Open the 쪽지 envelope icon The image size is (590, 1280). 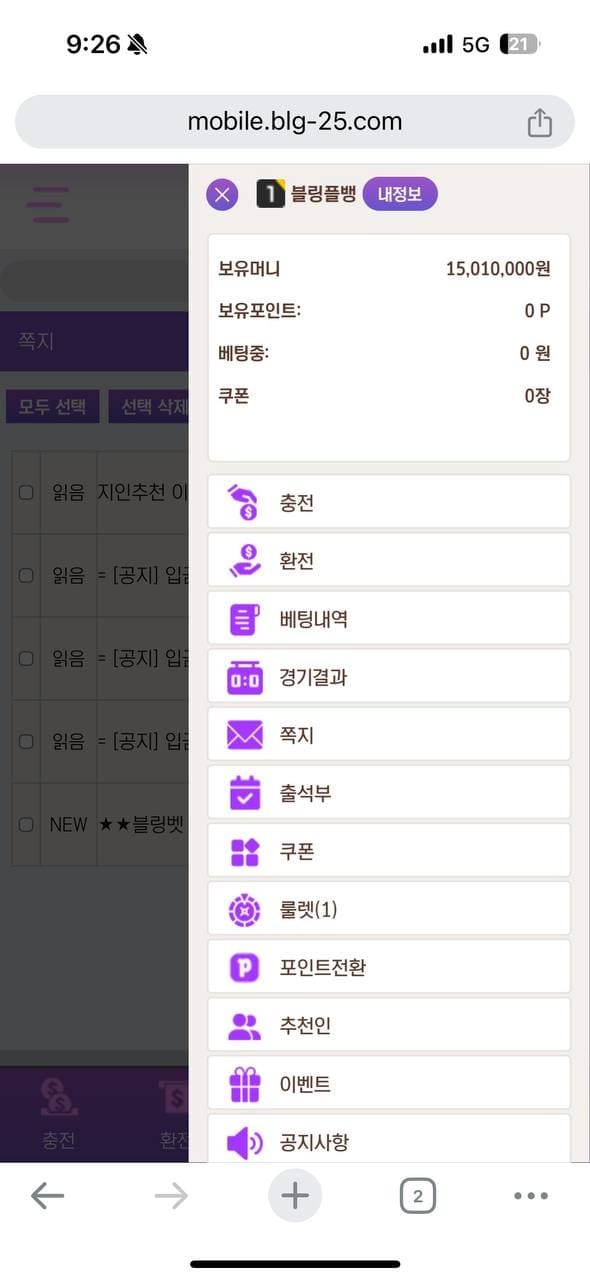245,735
